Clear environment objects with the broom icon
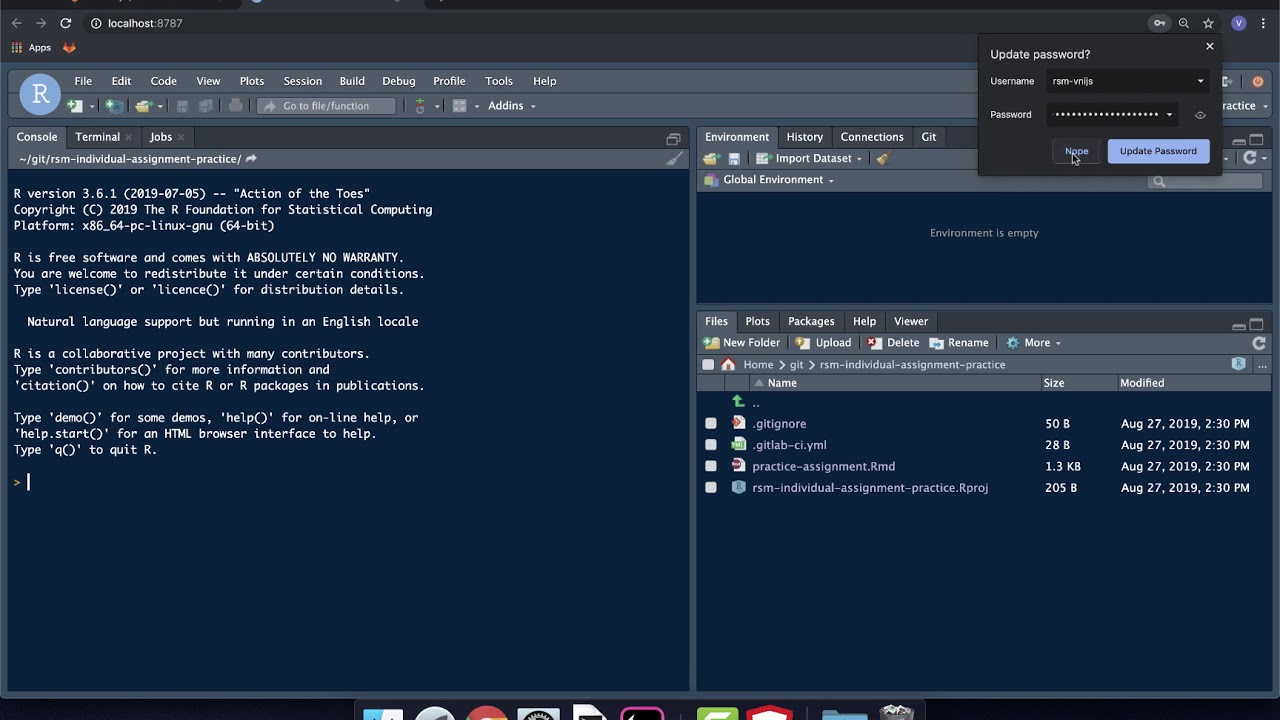1280x720 pixels. click(x=882, y=159)
